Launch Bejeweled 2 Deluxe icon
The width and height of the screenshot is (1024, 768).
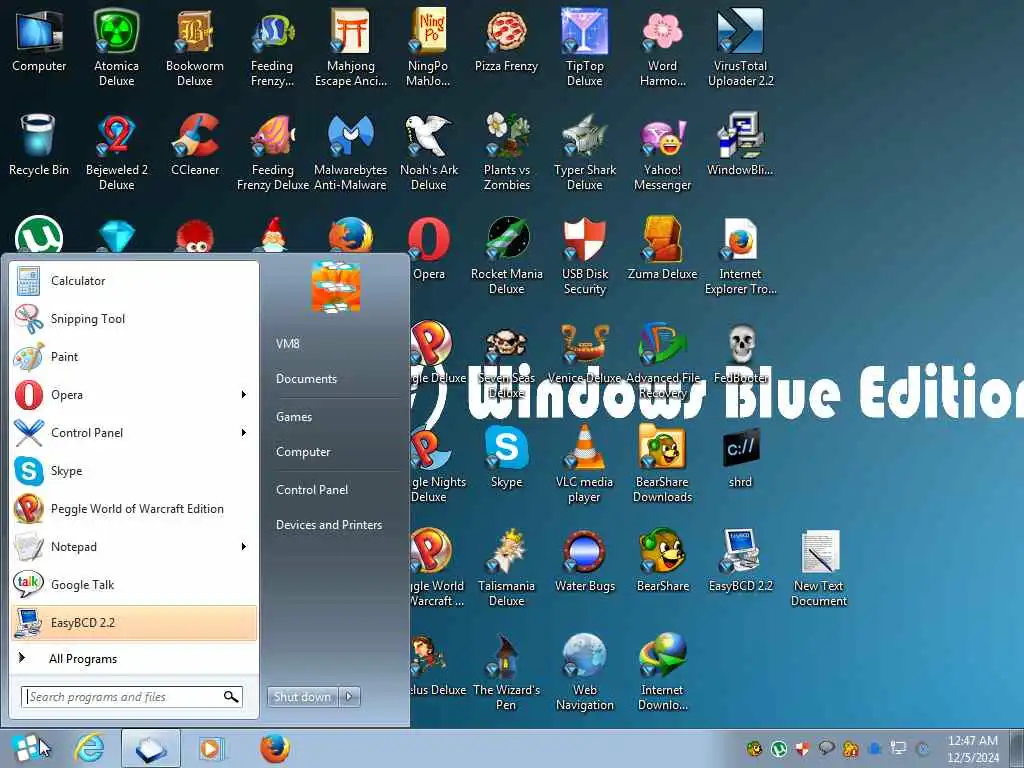116,152
